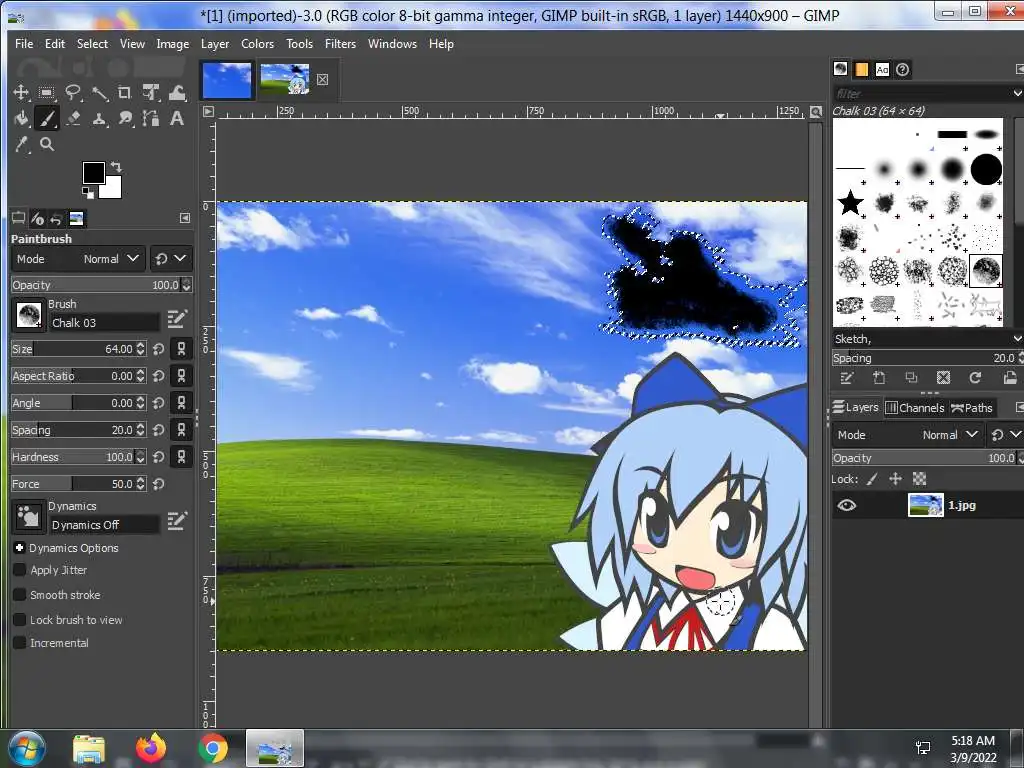Select the Bucket Fill tool

21,118
